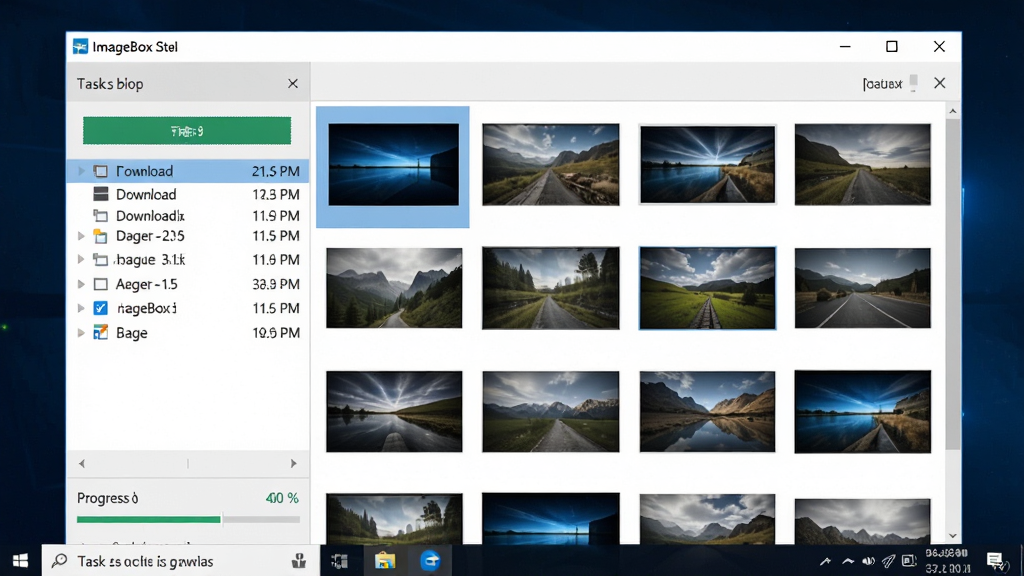Open the Windows Start menu
The height and width of the screenshot is (576, 1024).
20,560
